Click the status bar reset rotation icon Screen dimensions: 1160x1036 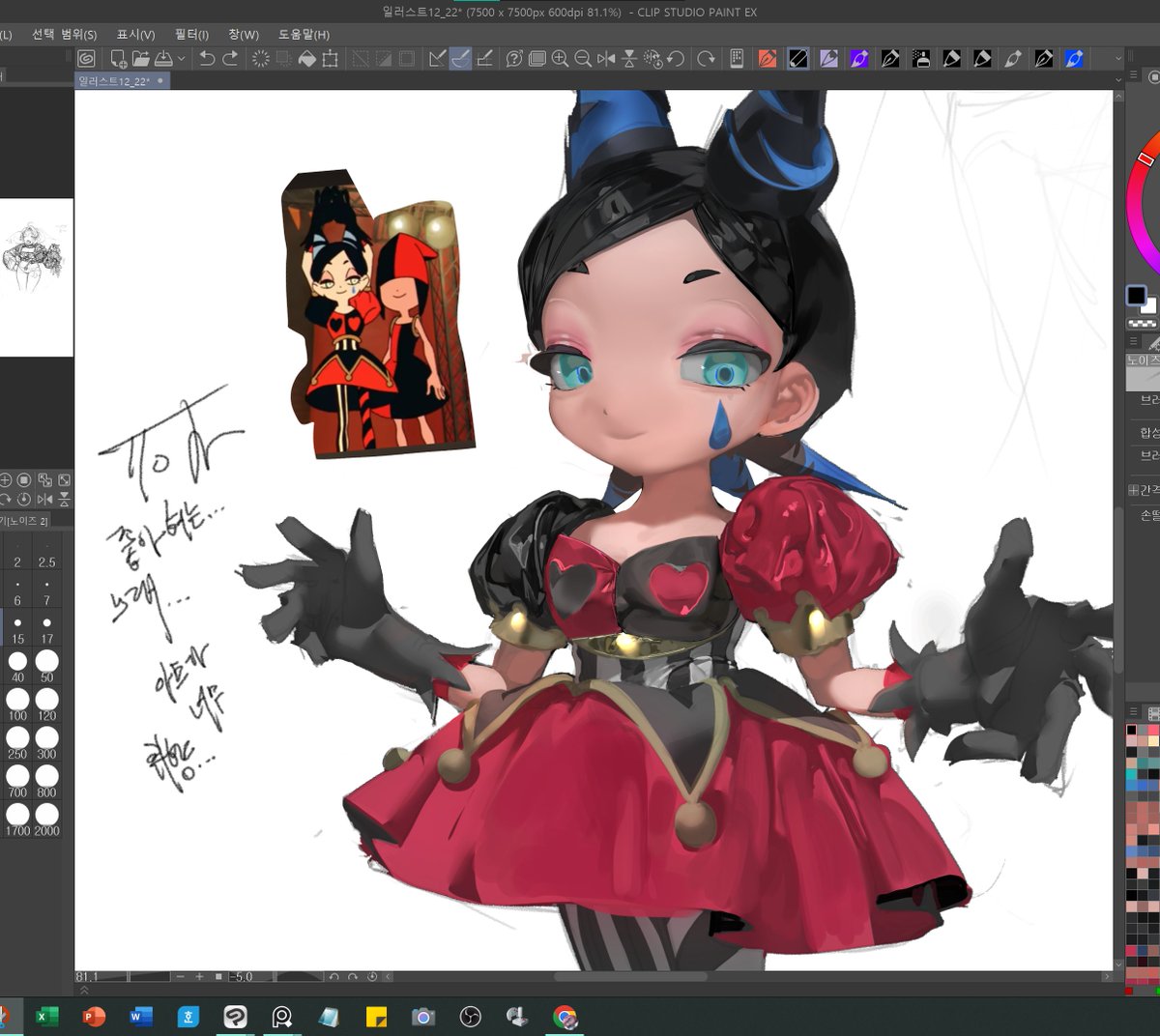[372, 977]
